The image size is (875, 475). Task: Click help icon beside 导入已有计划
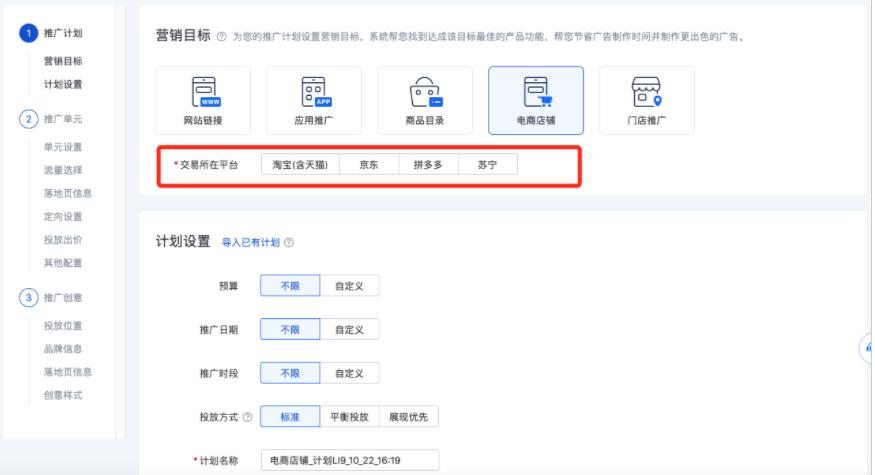tap(289, 243)
